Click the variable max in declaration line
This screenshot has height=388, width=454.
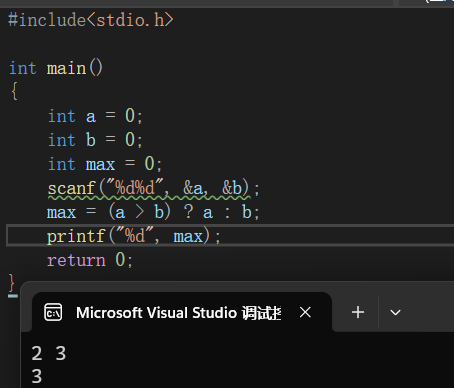tap(100, 164)
